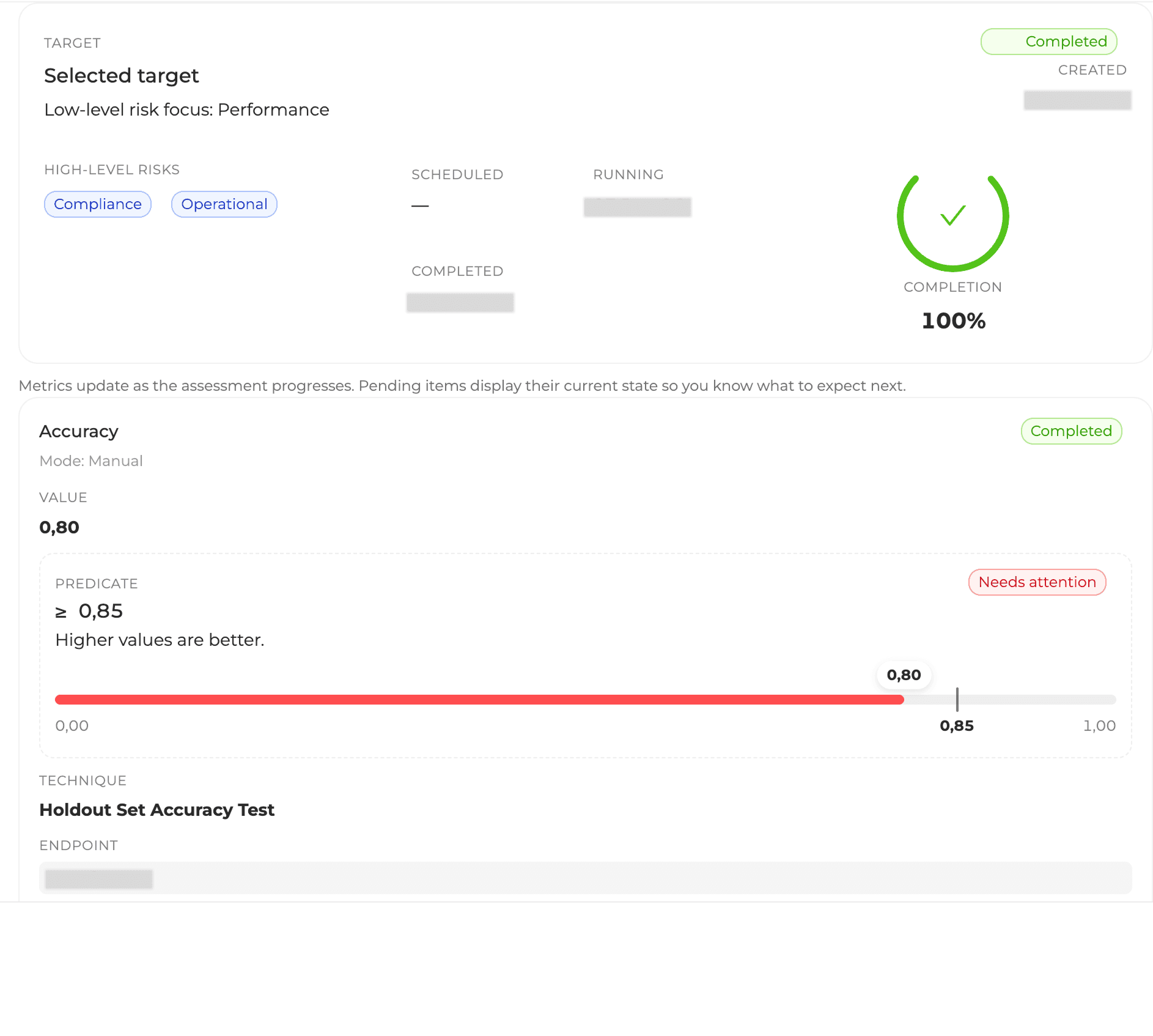Click the Low-level risk focus Performance text
The height and width of the screenshot is (1036, 1153).
[186, 110]
